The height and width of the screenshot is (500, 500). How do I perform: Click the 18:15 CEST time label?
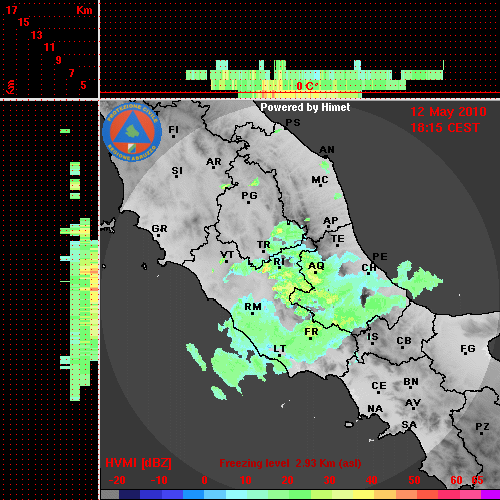point(445,128)
